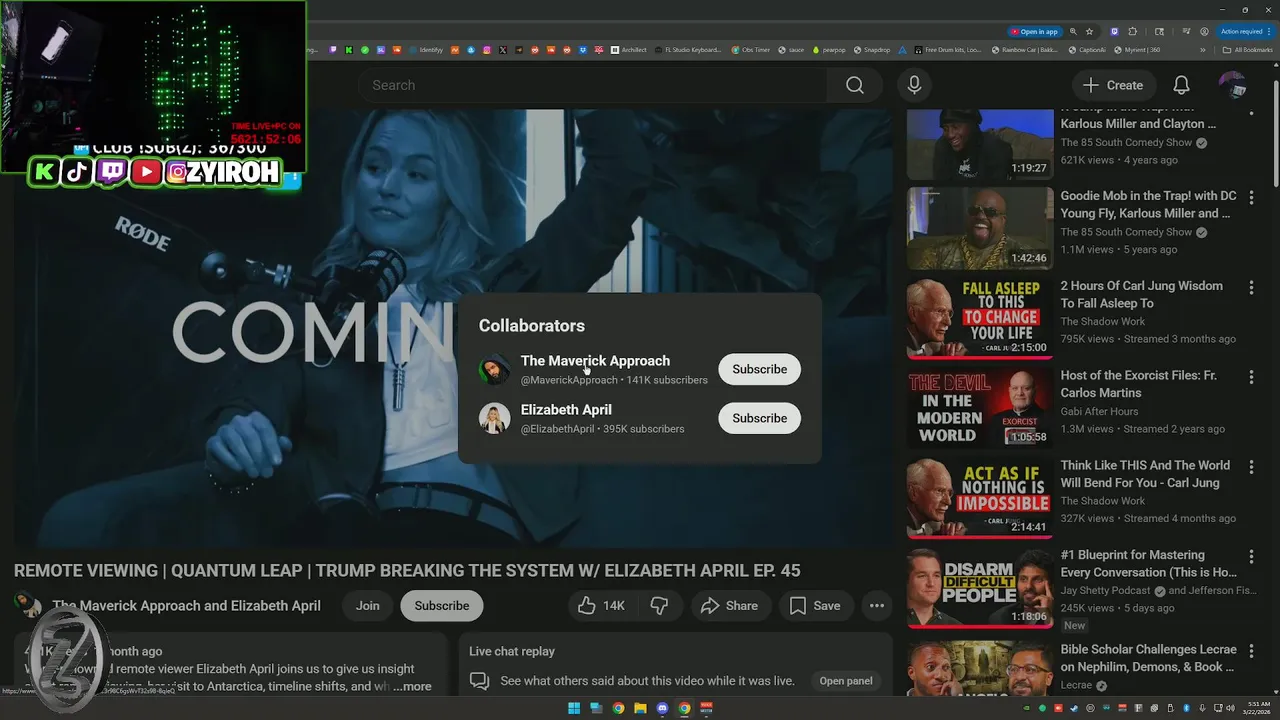1280x720 pixels.
Task: Click 'Jay Shetty Podcast' channel name
Action: (x=1107, y=591)
